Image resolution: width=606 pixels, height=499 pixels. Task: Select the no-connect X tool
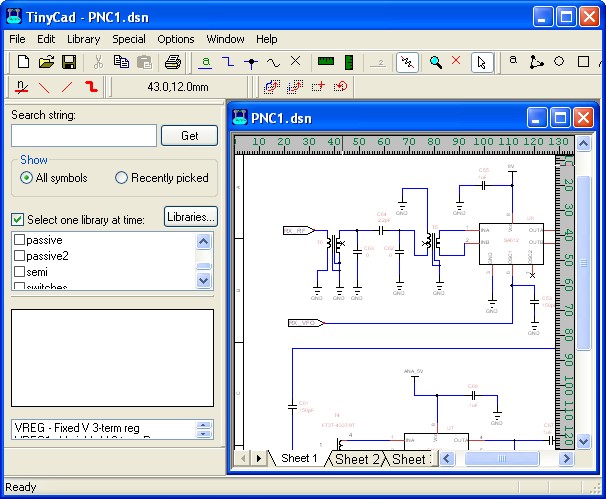(295, 61)
